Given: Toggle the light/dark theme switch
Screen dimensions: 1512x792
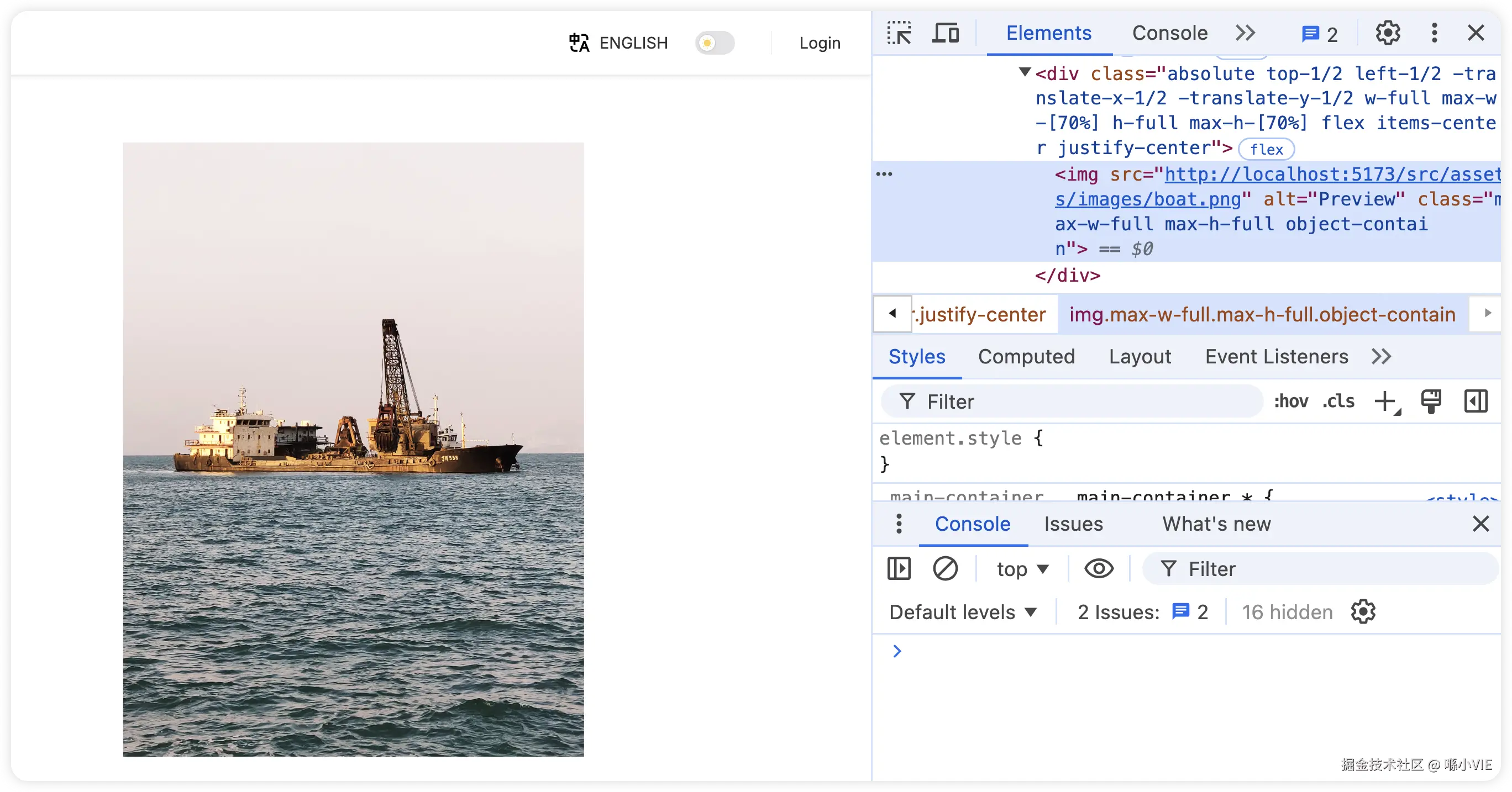Looking at the screenshot, I should click(x=715, y=43).
